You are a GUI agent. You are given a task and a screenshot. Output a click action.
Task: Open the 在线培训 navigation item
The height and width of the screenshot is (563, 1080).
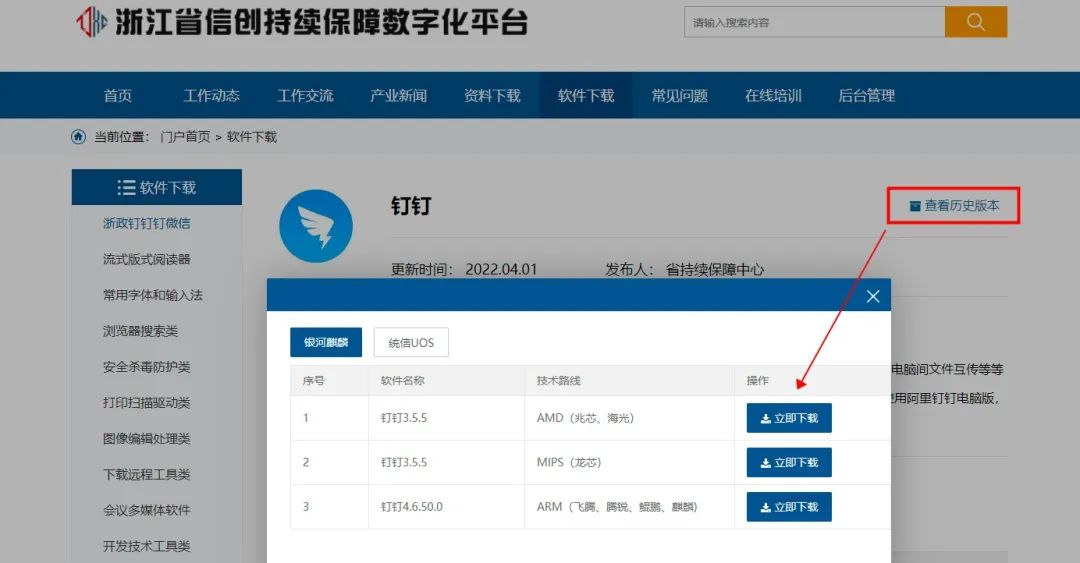coord(773,96)
